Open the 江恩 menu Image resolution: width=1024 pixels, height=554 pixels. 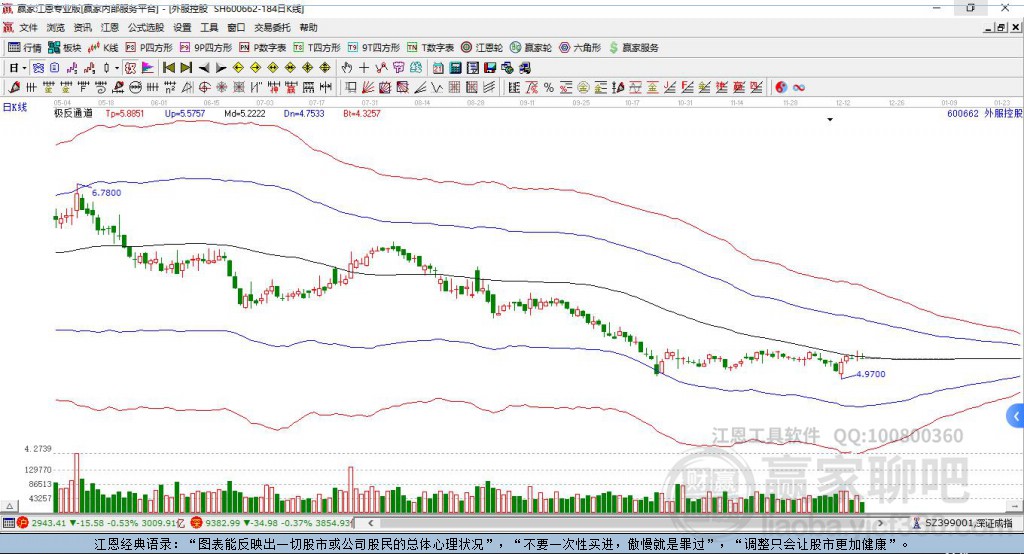point(110,27)
